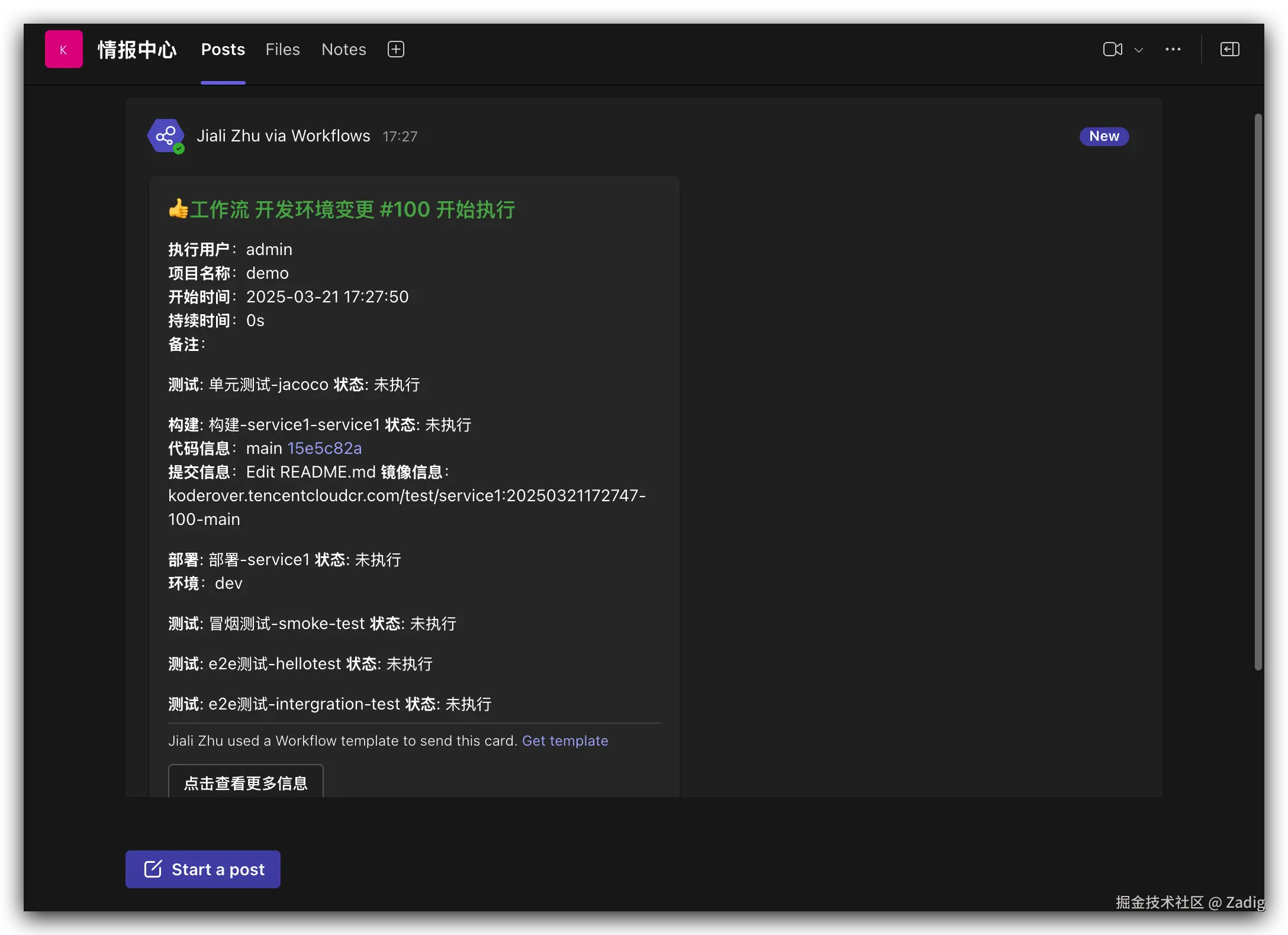1288x935 pixels.
Task: Click the 情报中心 channel title
Action: [137, 50]
